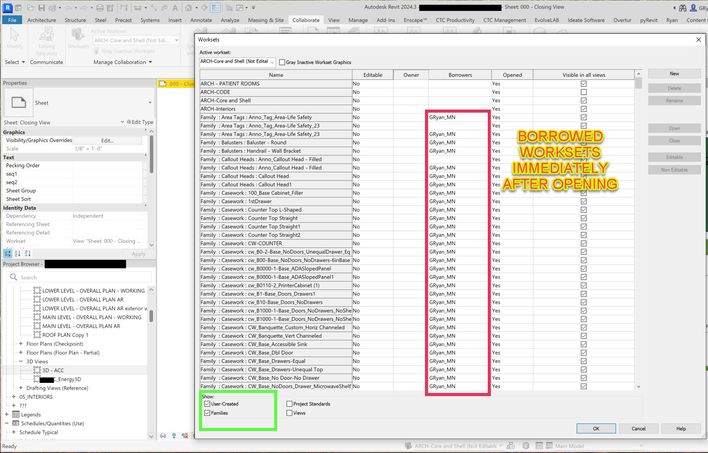Click the second sort icon at Properties bottom
Image resolution: width=708 pixels, height=453 pixels.
coord(18,253)
